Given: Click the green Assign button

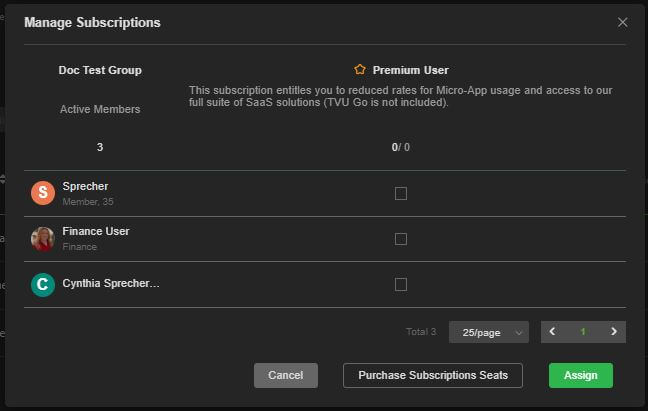Looking at the screenshot, I should pos(581,375).
